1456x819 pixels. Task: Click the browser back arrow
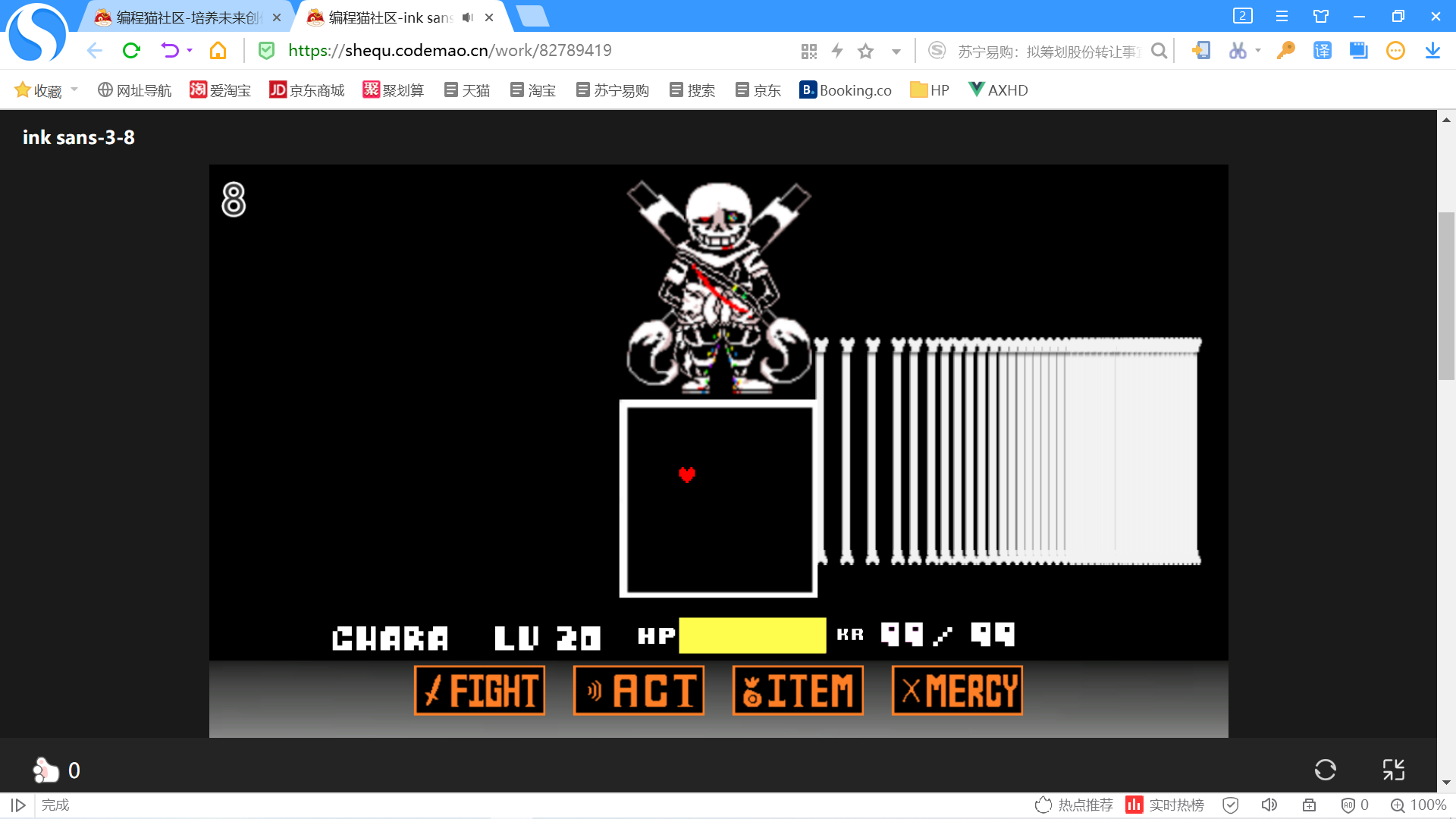point(95,51)
